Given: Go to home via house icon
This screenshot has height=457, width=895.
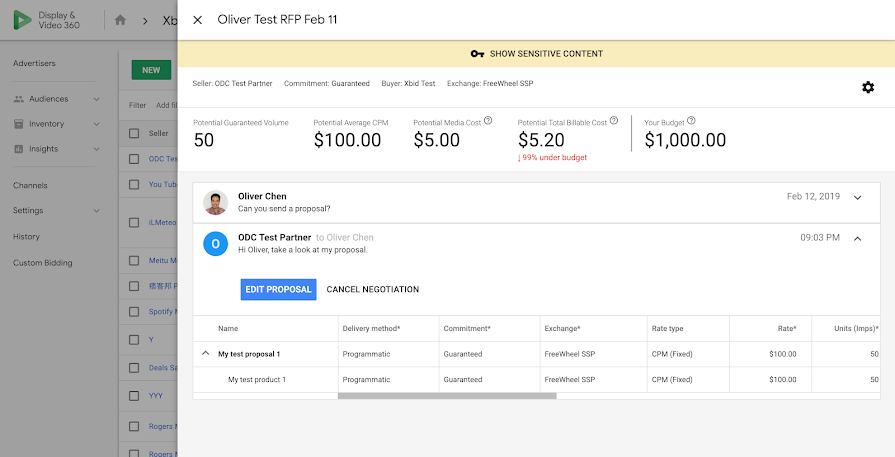Looking at the screenshot, I should coord(121,20).
